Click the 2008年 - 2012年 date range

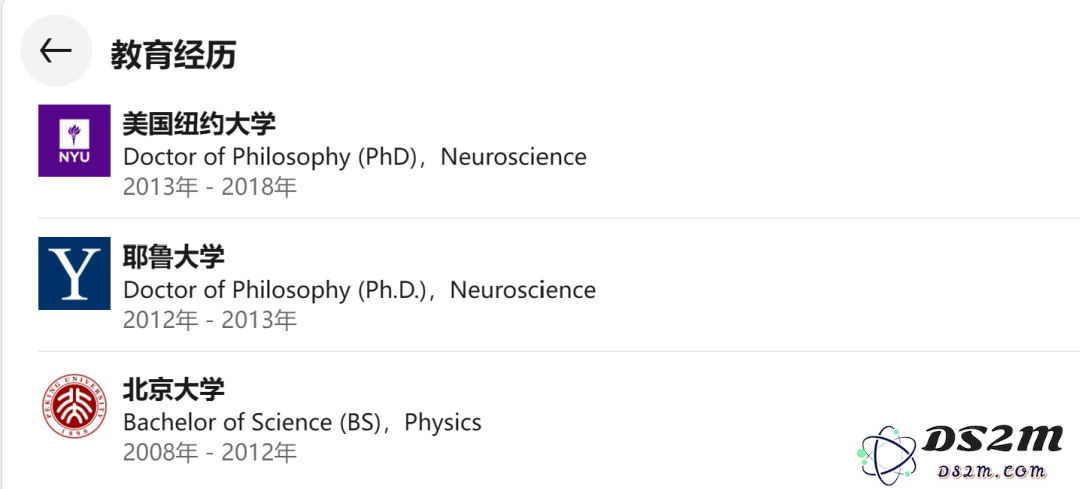point(210,452)
